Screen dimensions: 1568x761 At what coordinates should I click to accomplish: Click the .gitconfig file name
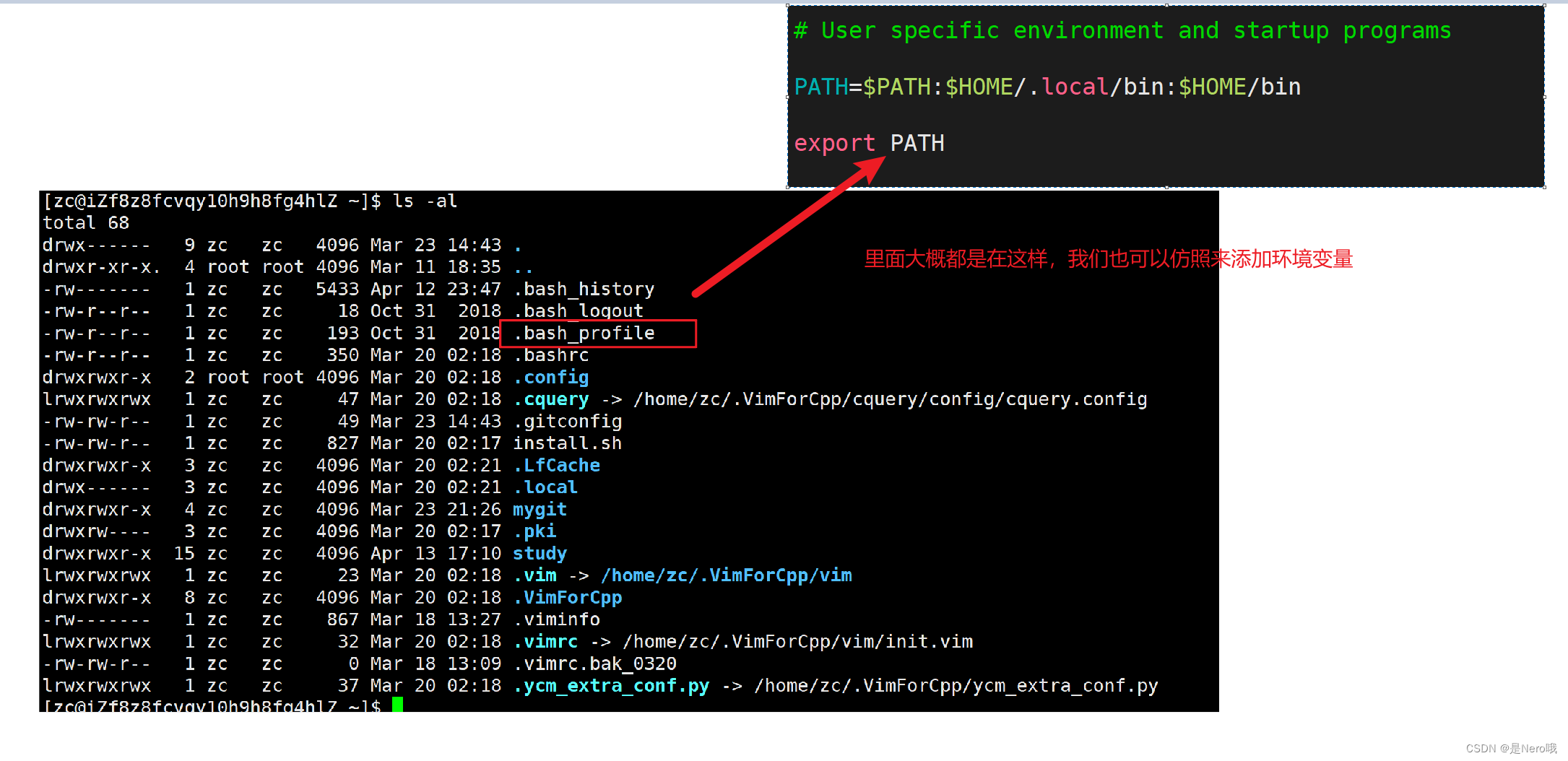[568, 422]
